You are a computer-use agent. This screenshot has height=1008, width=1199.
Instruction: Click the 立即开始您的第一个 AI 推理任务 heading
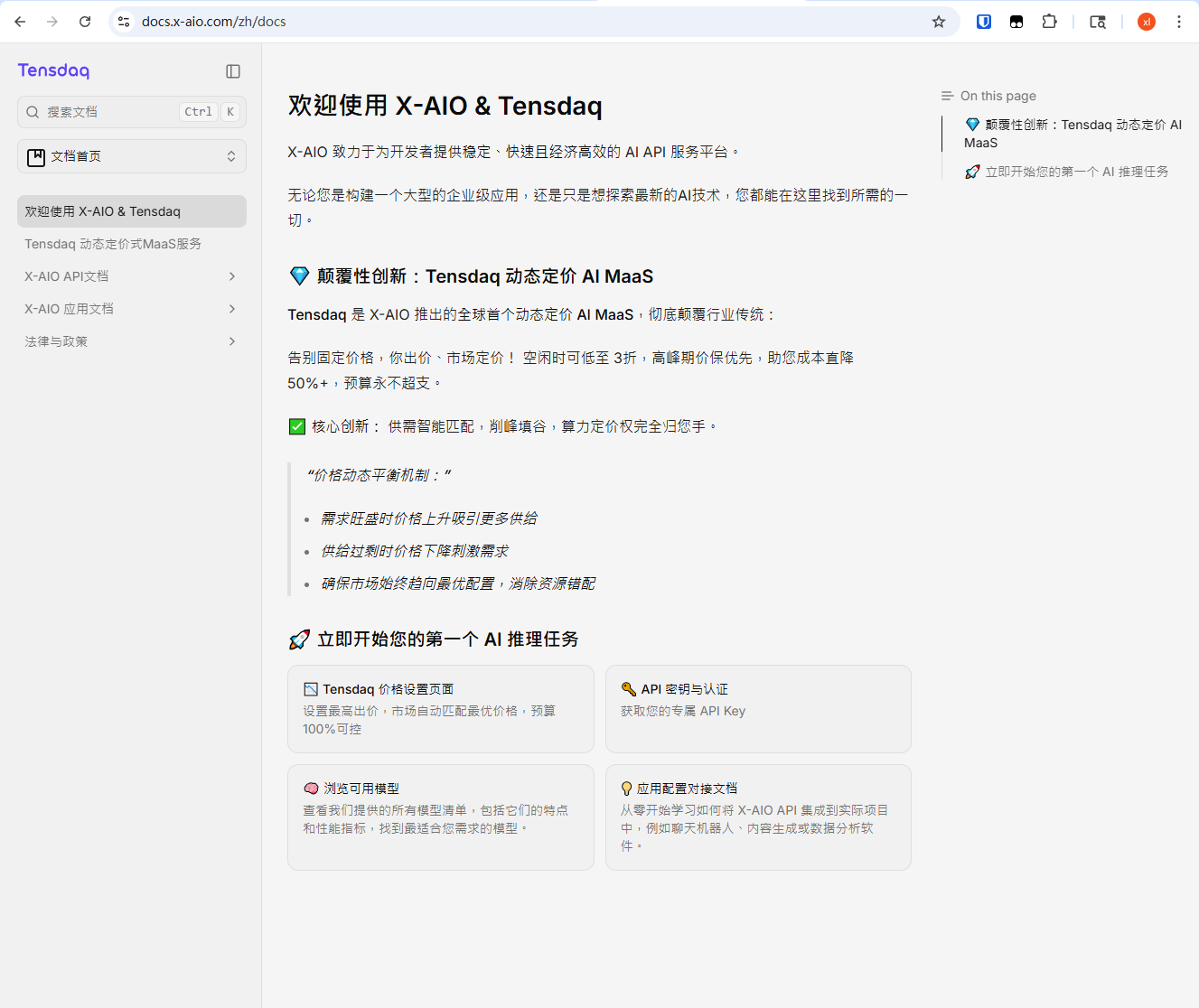click(x=434, y=639)
